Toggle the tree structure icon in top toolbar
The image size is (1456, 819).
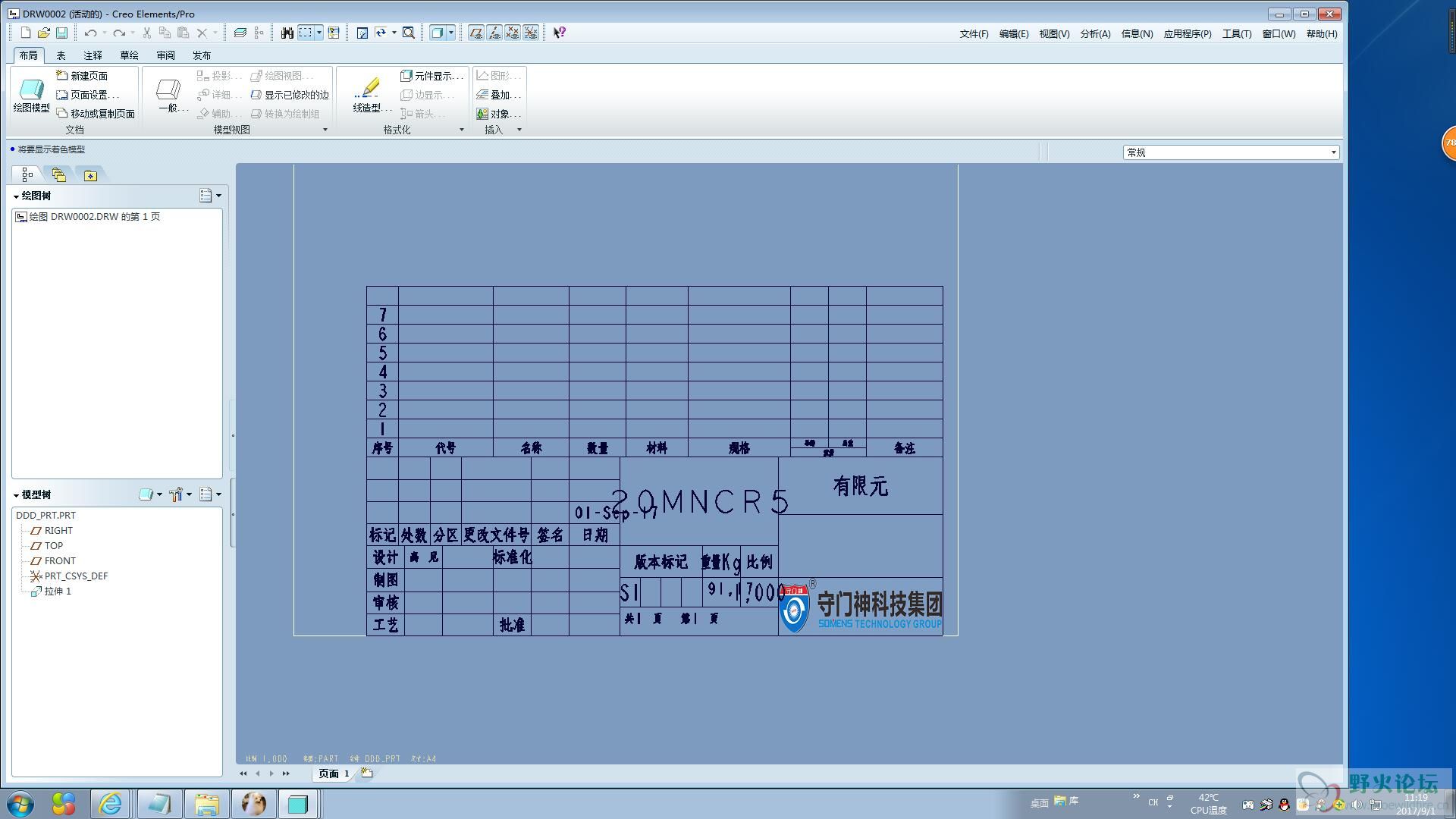tap(259, 33)
